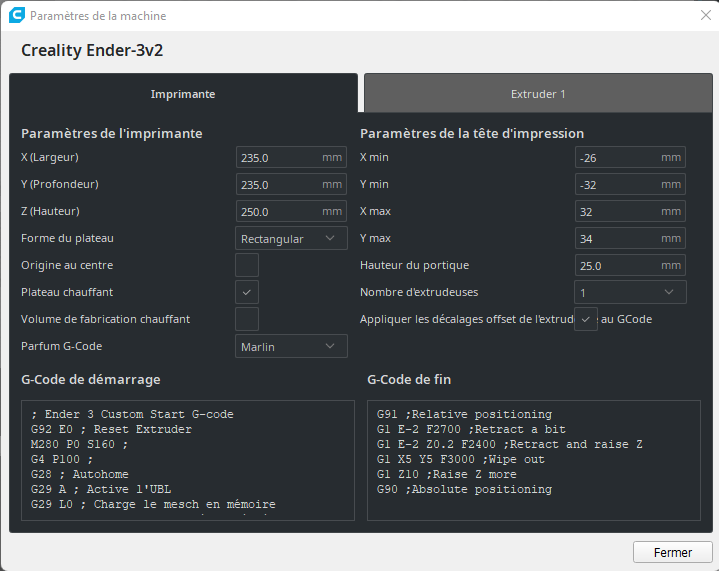
Task: Click the Cura logo icon in title bar
Action: 17,15
